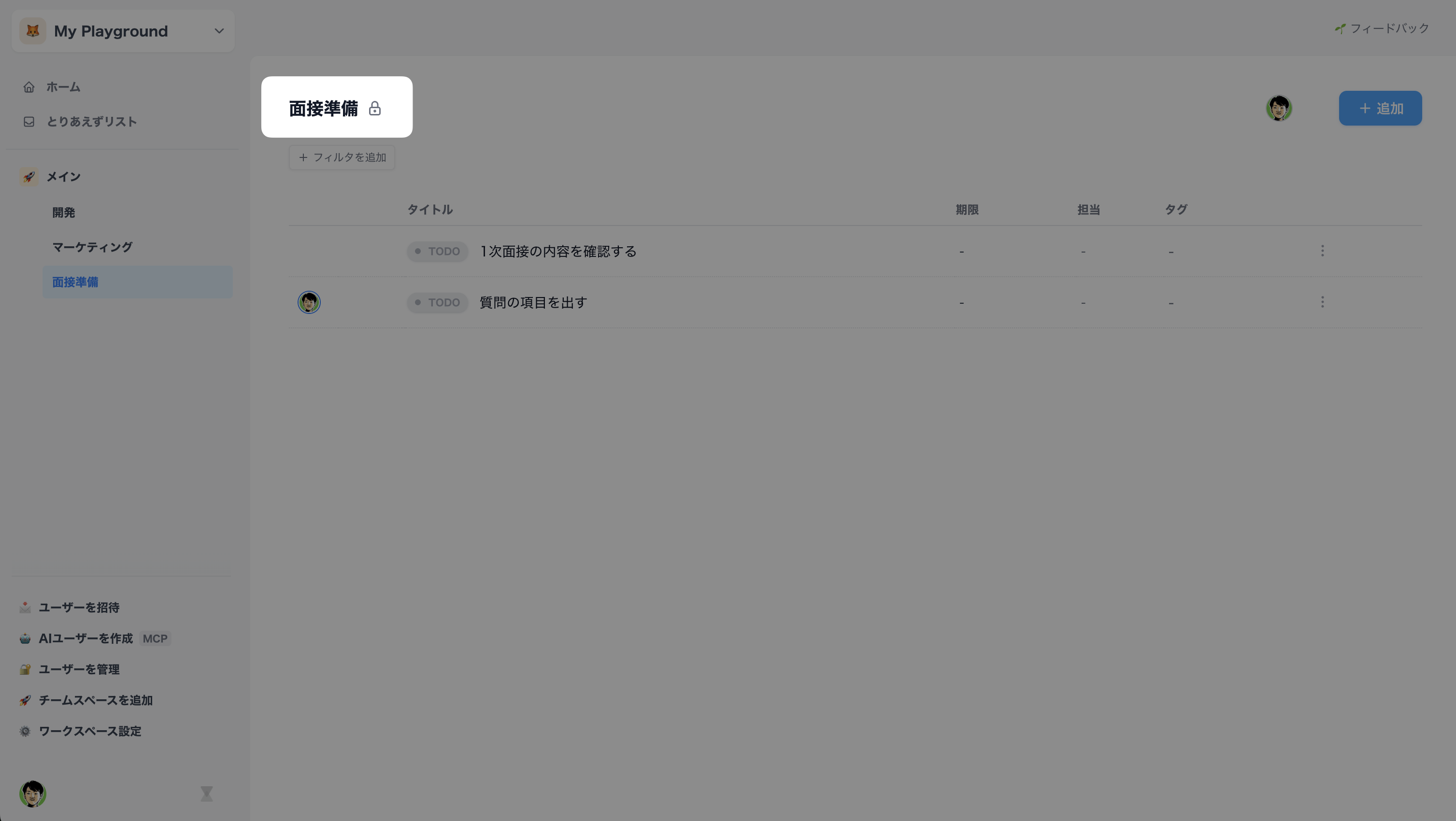Open マーケティング list in sidebar

click(x=92, y=247)
